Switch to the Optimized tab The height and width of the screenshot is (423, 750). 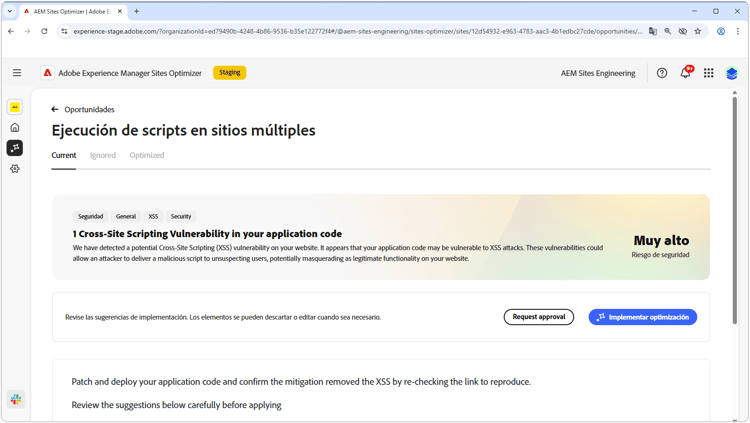pyautogui.click(x=147, y=155)
